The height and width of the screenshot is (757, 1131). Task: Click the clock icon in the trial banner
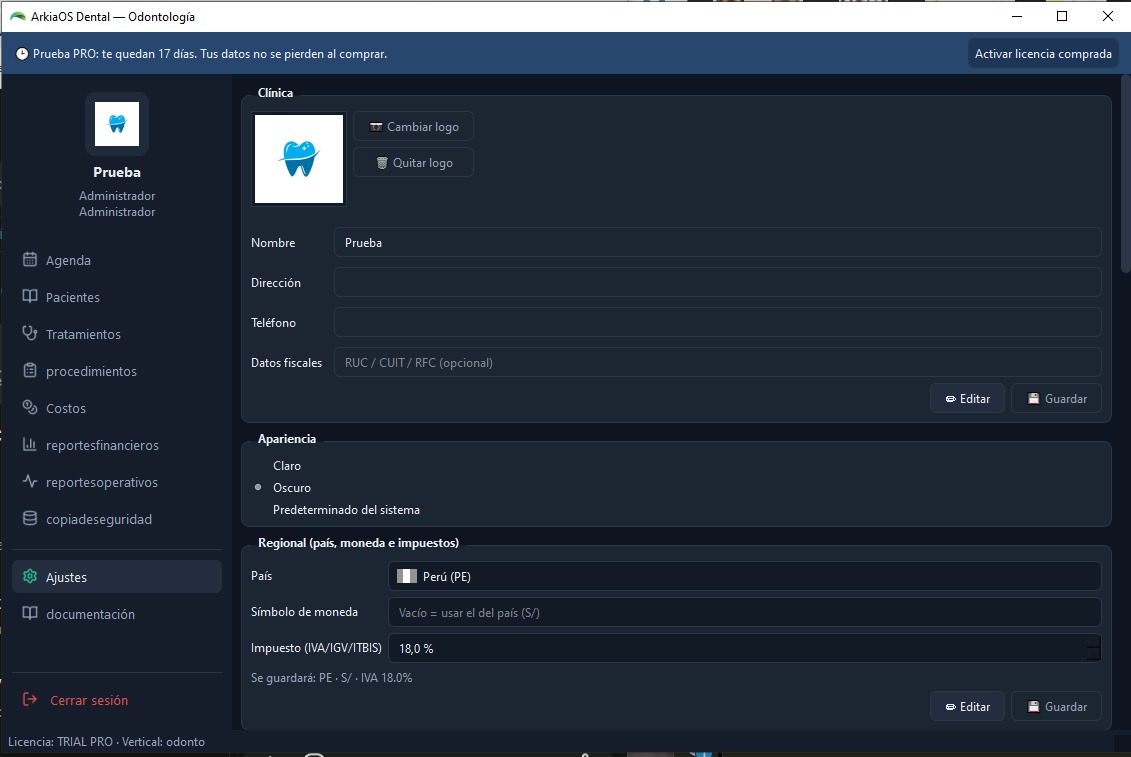[x=22, y=54]
